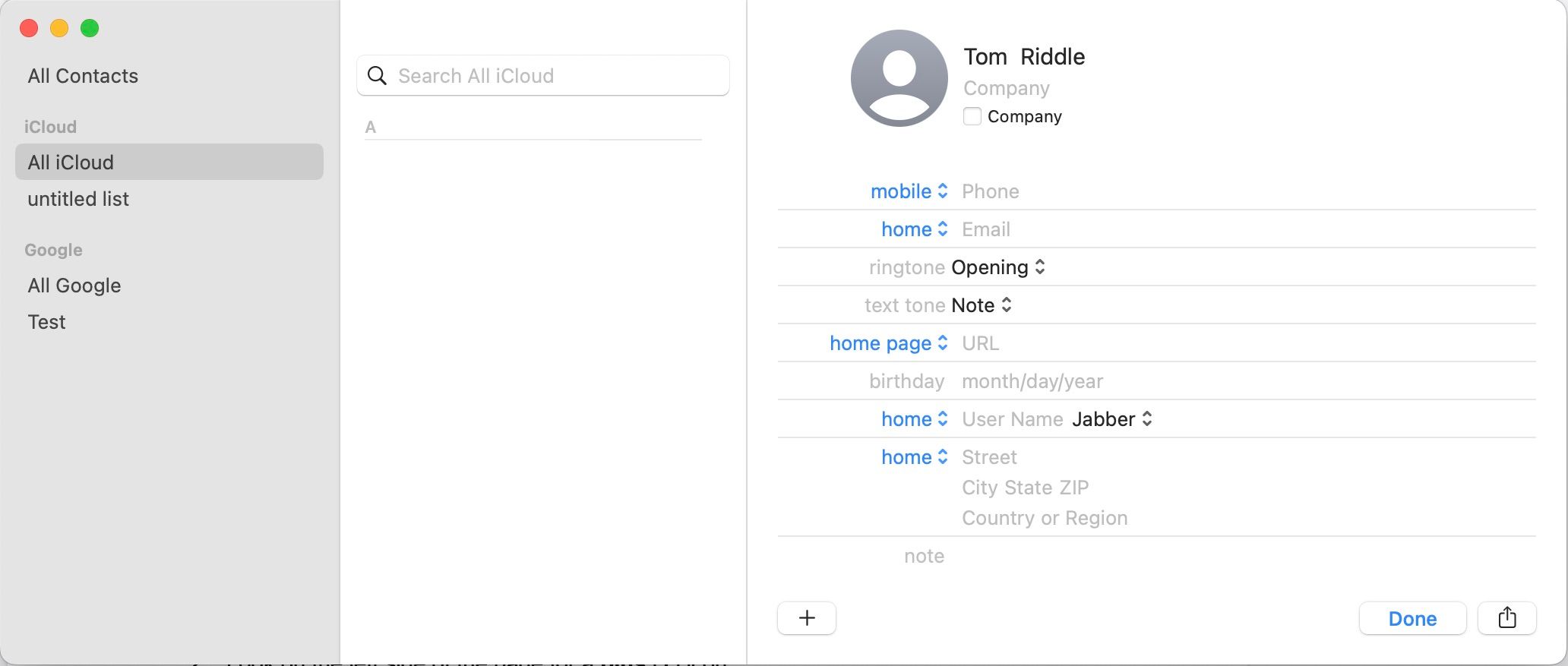Click the Done button

(1412, 618)
